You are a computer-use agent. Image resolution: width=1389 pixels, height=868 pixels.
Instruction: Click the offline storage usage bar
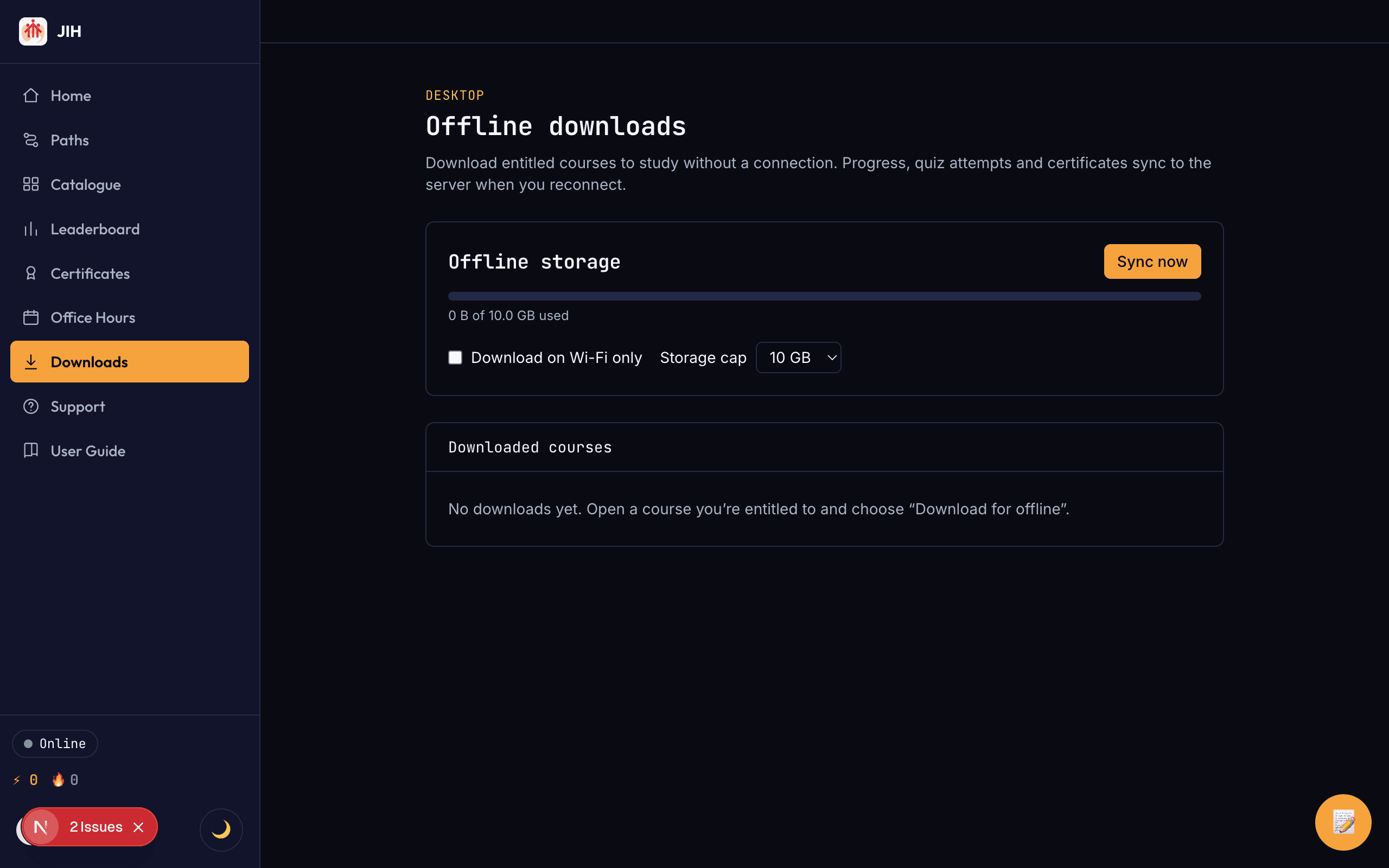tap(824, 296)
